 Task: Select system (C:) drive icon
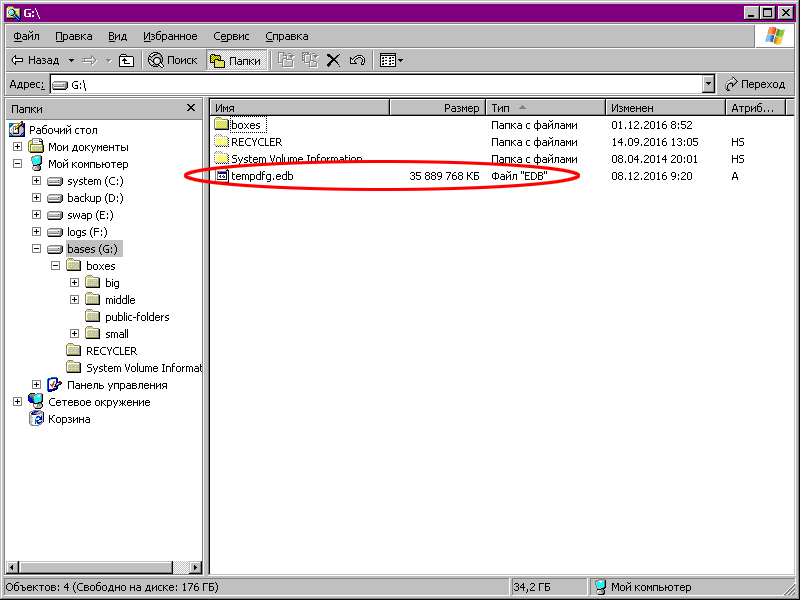coord(55,181)
